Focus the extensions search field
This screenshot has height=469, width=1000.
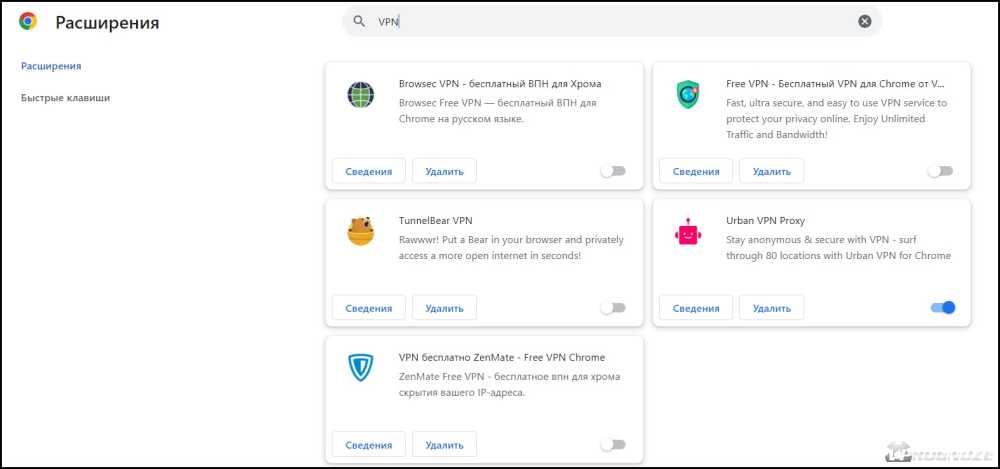[612, 22]
